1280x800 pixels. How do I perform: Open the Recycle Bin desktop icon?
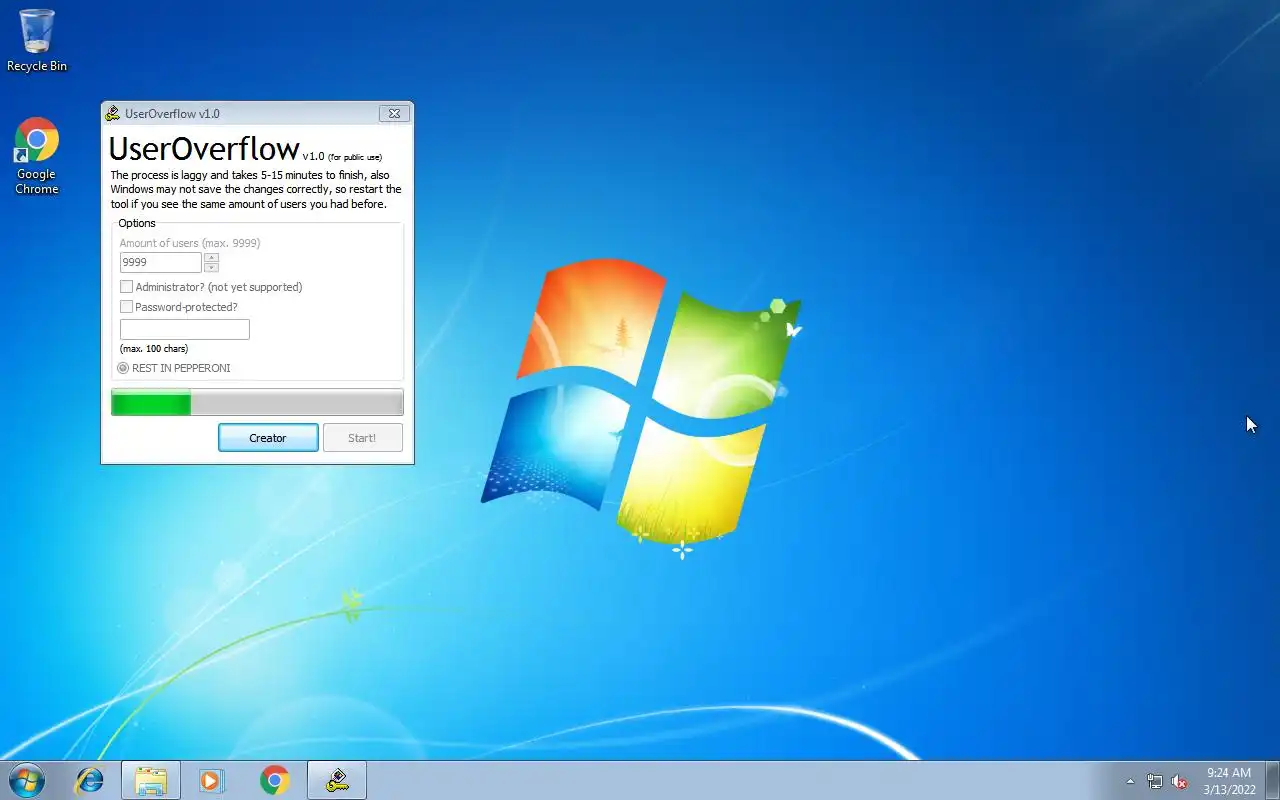coord(37,40)
